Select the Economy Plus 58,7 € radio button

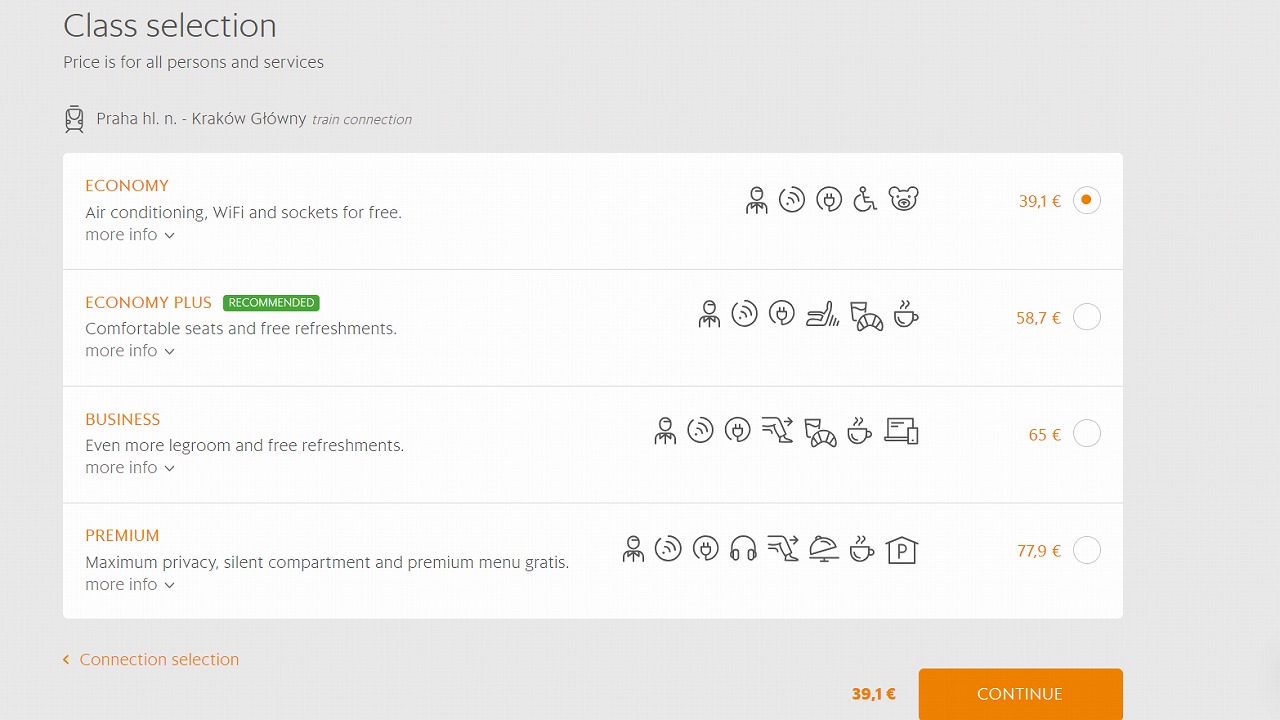coord(1087,317)
